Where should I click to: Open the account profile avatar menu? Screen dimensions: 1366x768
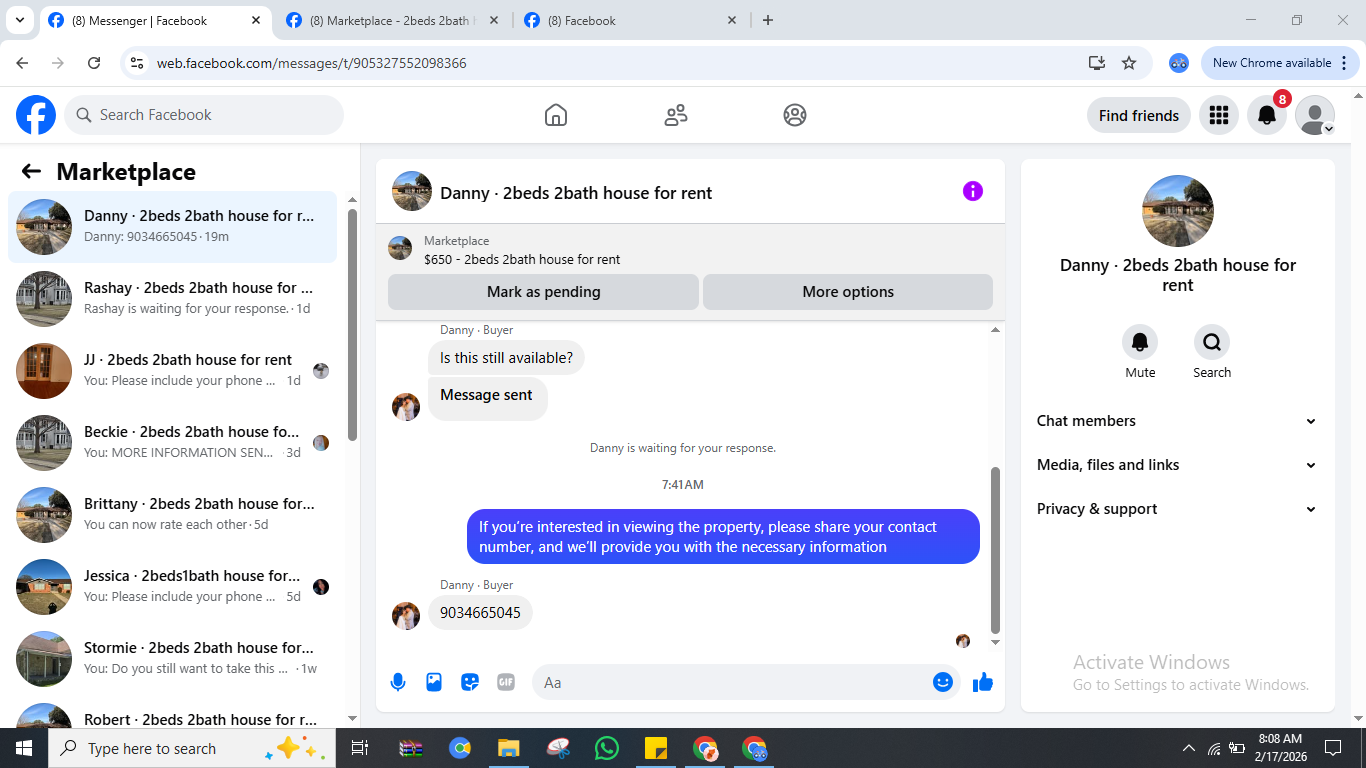[x=1315, y=115]
